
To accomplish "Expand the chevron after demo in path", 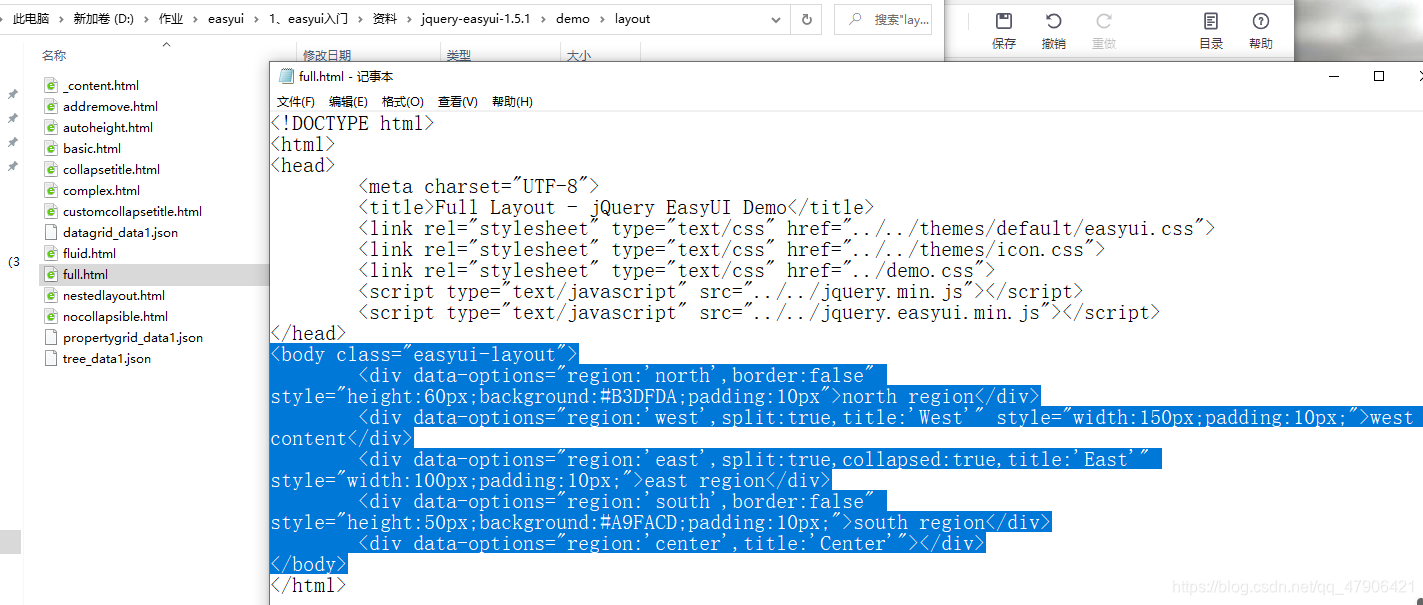I will (602, 19).
